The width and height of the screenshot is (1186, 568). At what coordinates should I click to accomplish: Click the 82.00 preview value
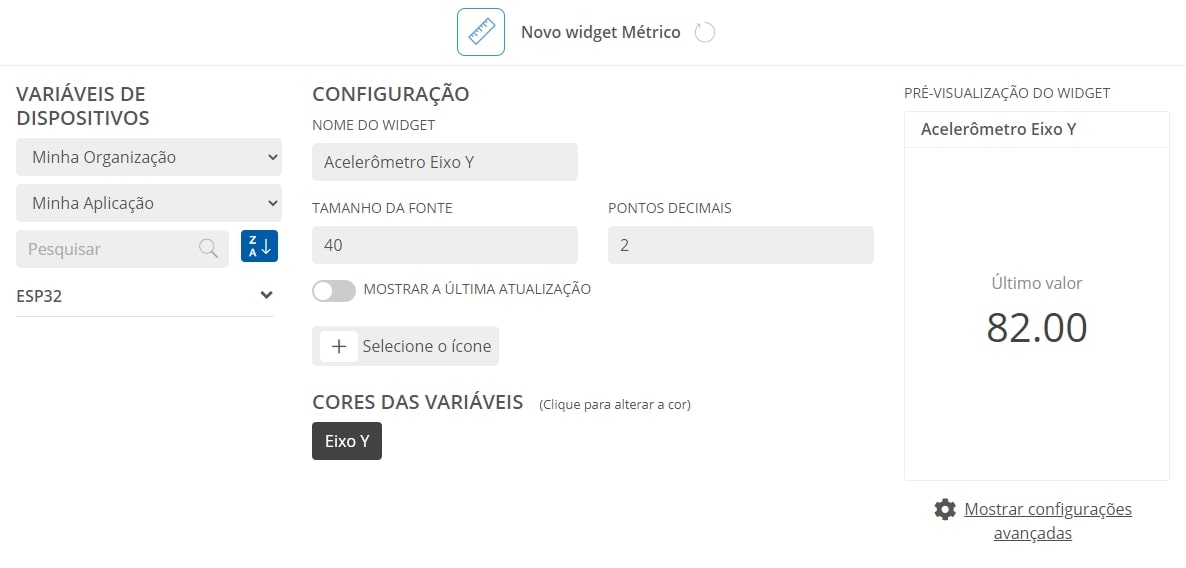(1036, 328)
